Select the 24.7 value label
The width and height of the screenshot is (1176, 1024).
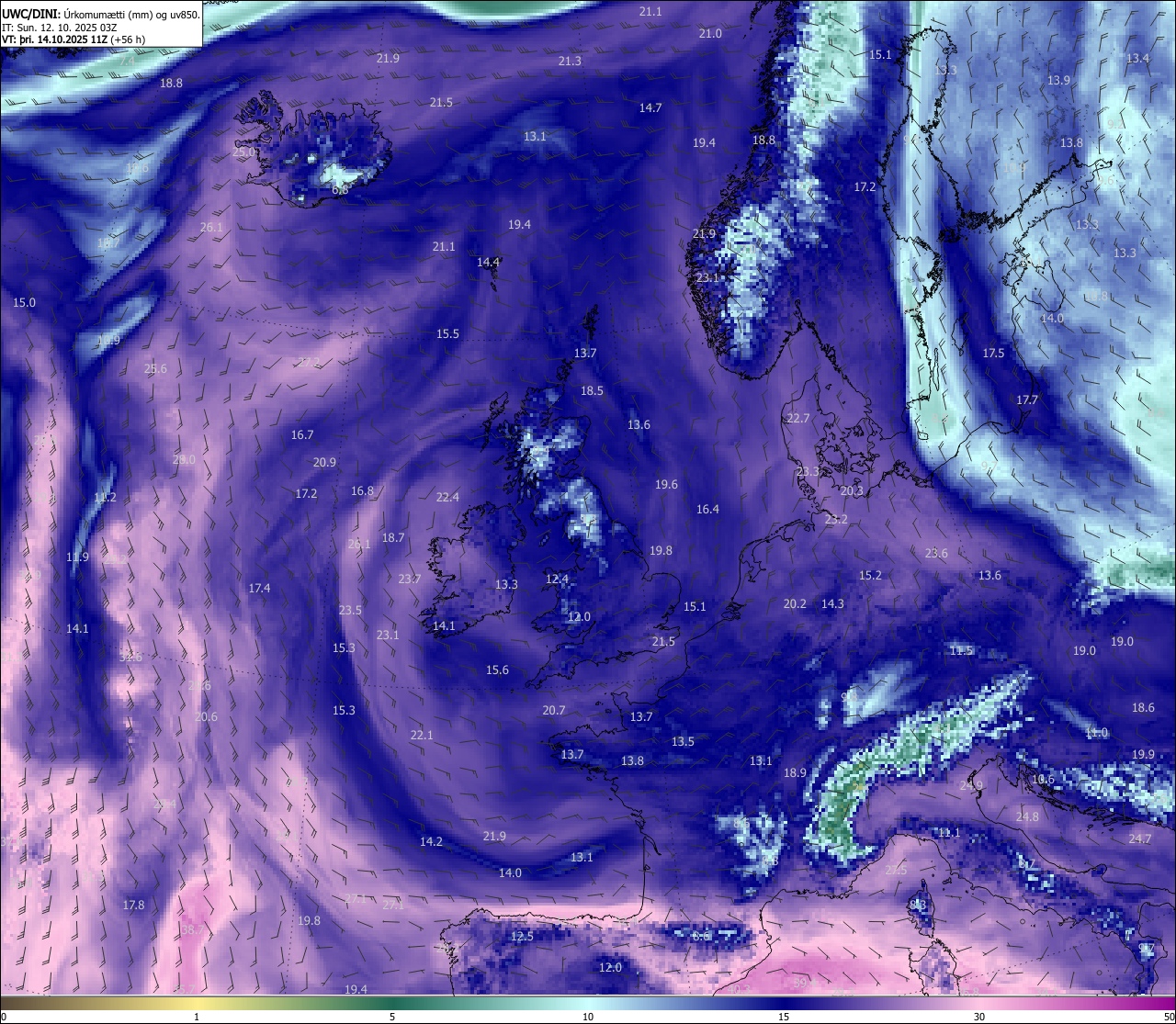click(x=1139, y=838)
